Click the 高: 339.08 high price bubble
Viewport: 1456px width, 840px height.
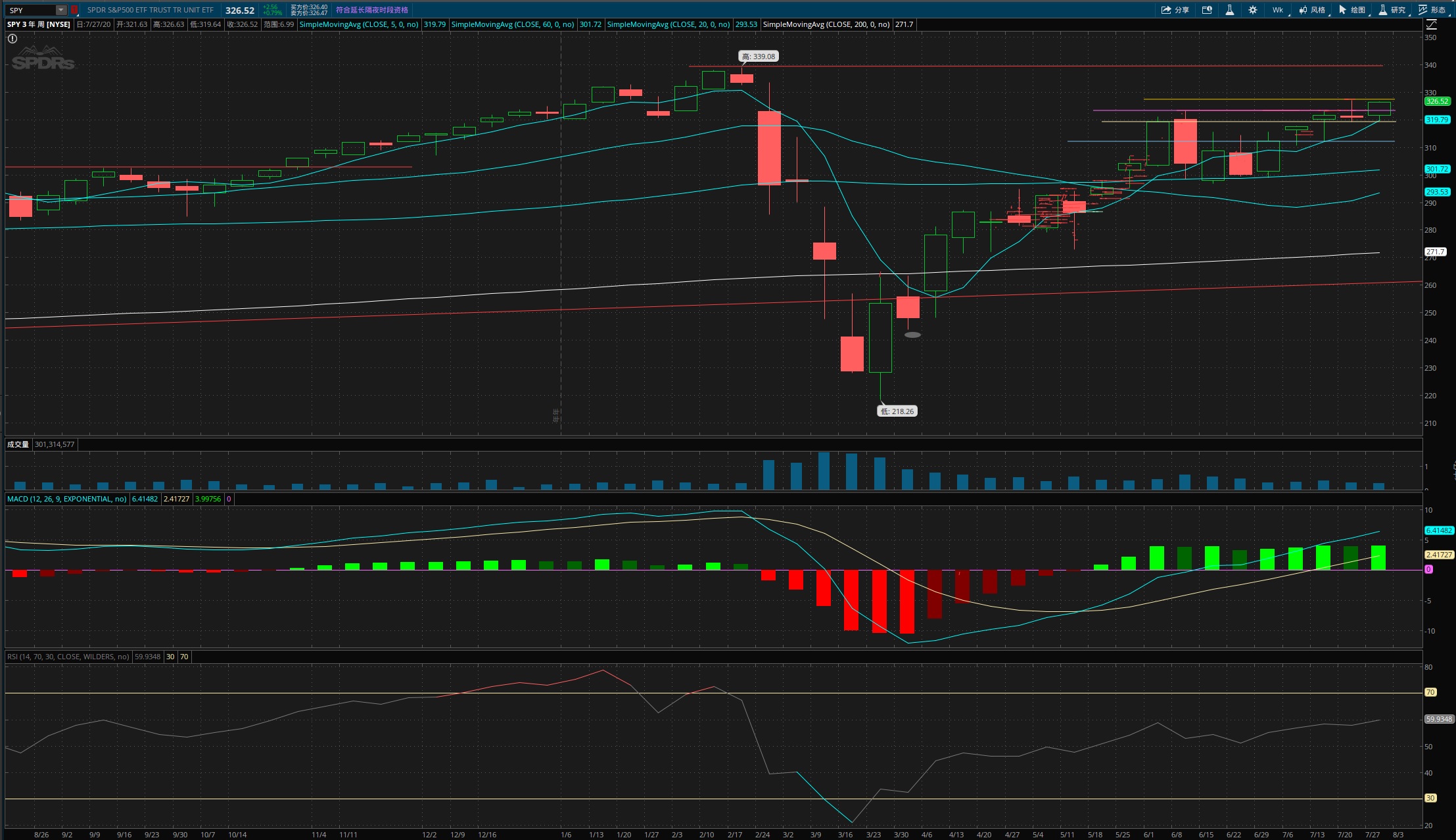click(759, 57)
